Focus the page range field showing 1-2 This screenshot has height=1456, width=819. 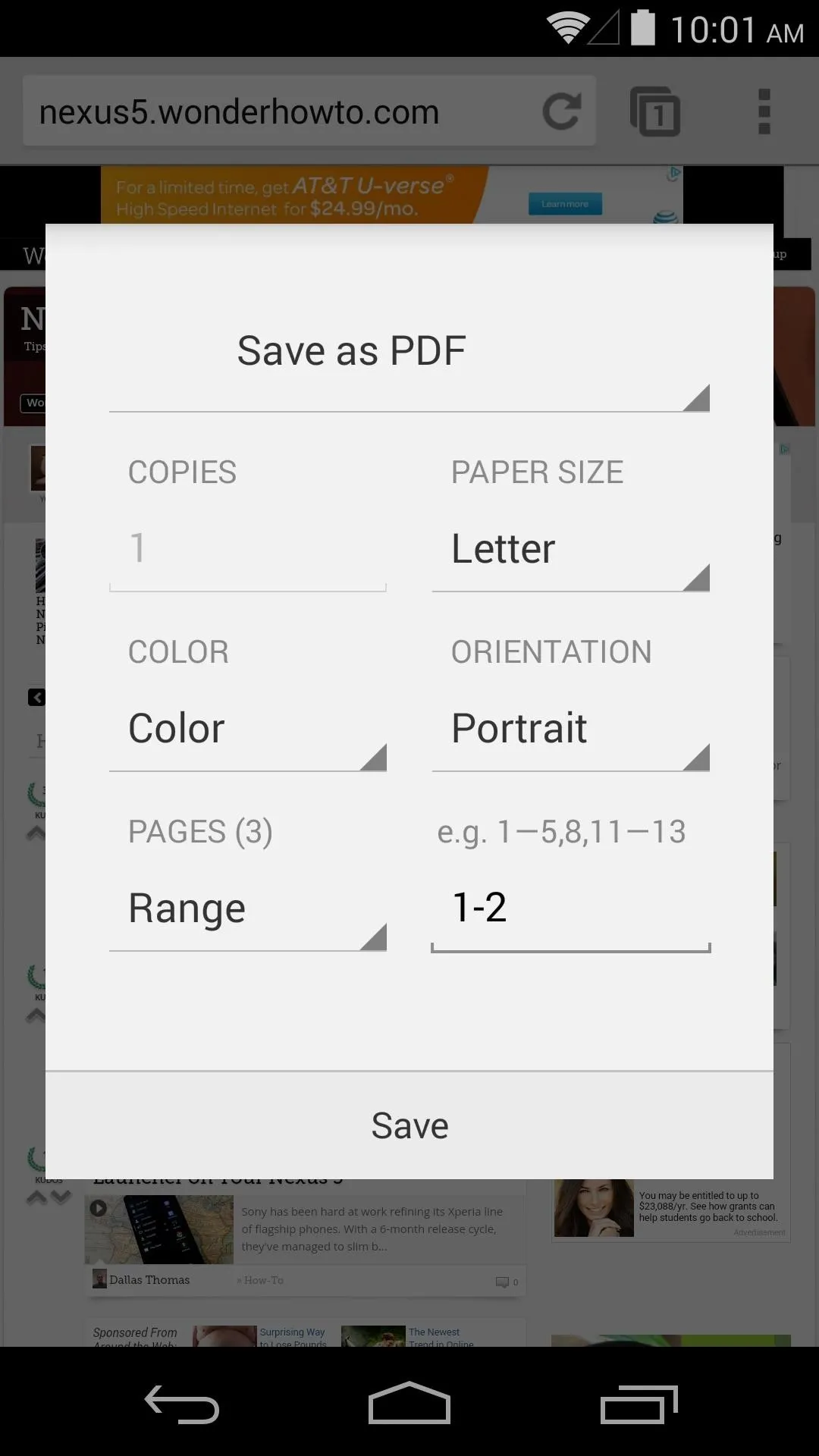[x=571, y=908]
